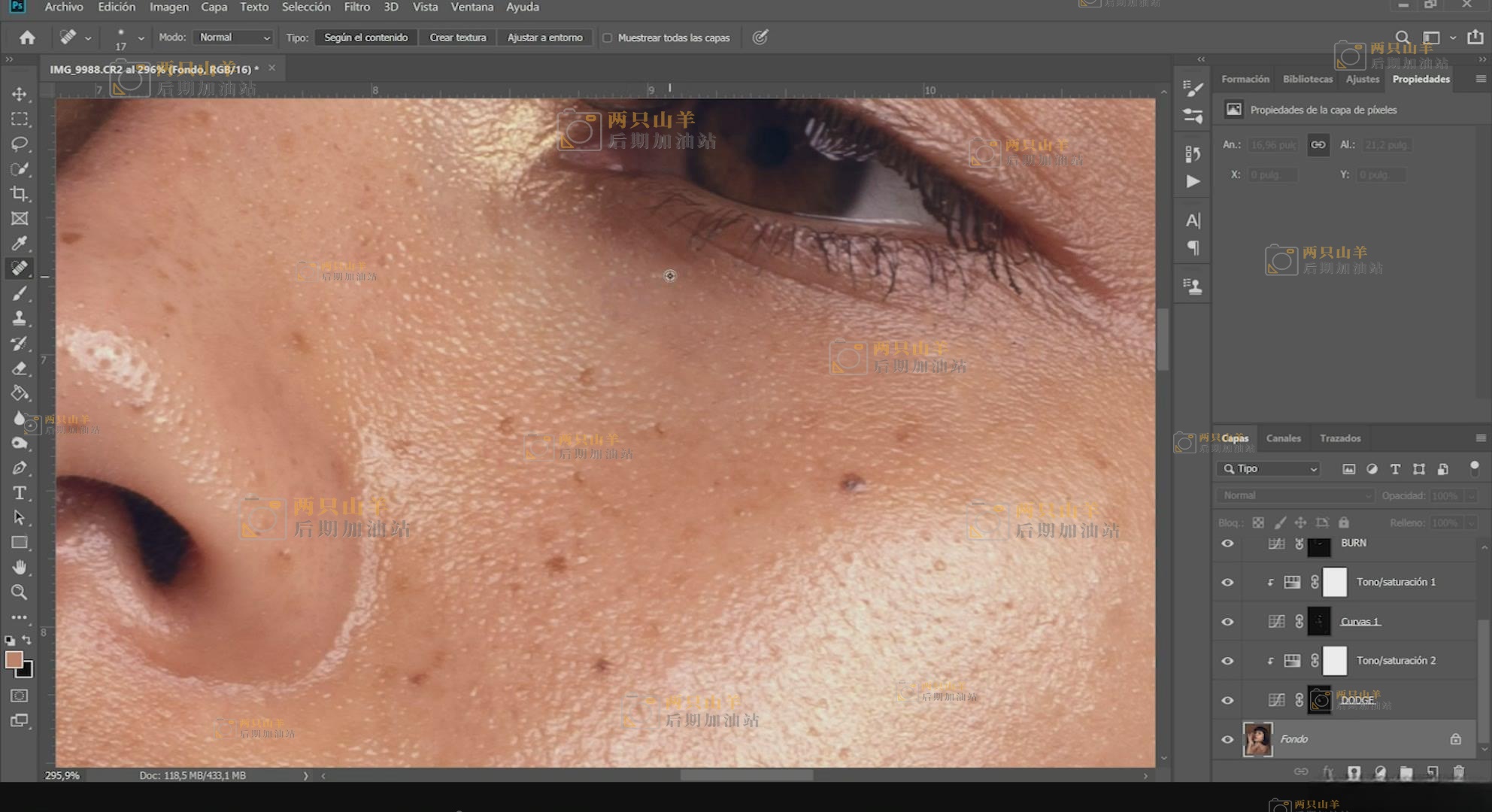Select the Hand tool
This screenshot has height=812, width=1492.
(x=20, y=568)
